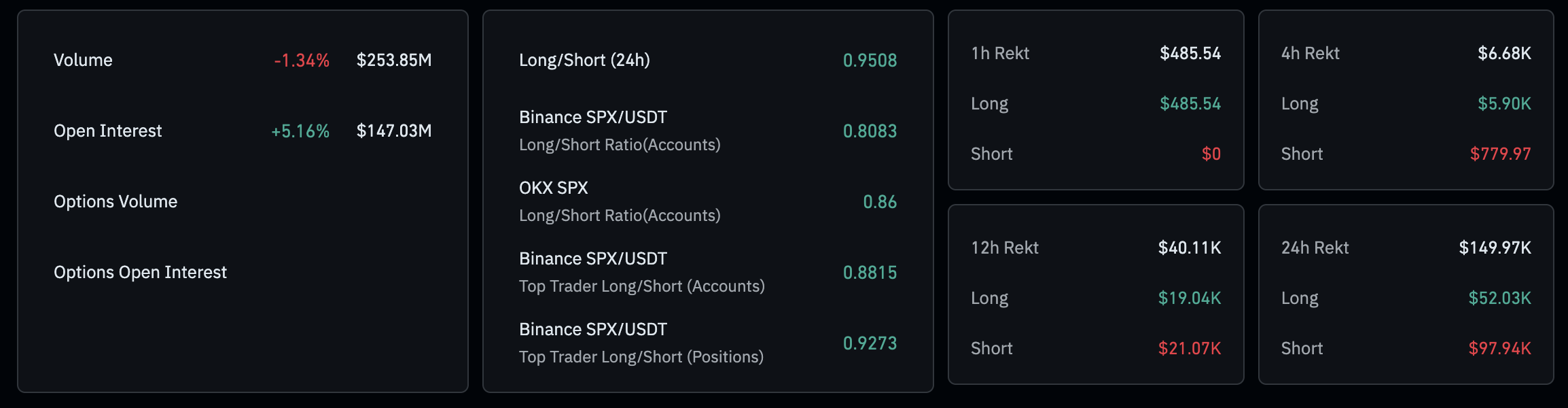Click the 24h Long $52.03K value

[x=1499, y=298]
